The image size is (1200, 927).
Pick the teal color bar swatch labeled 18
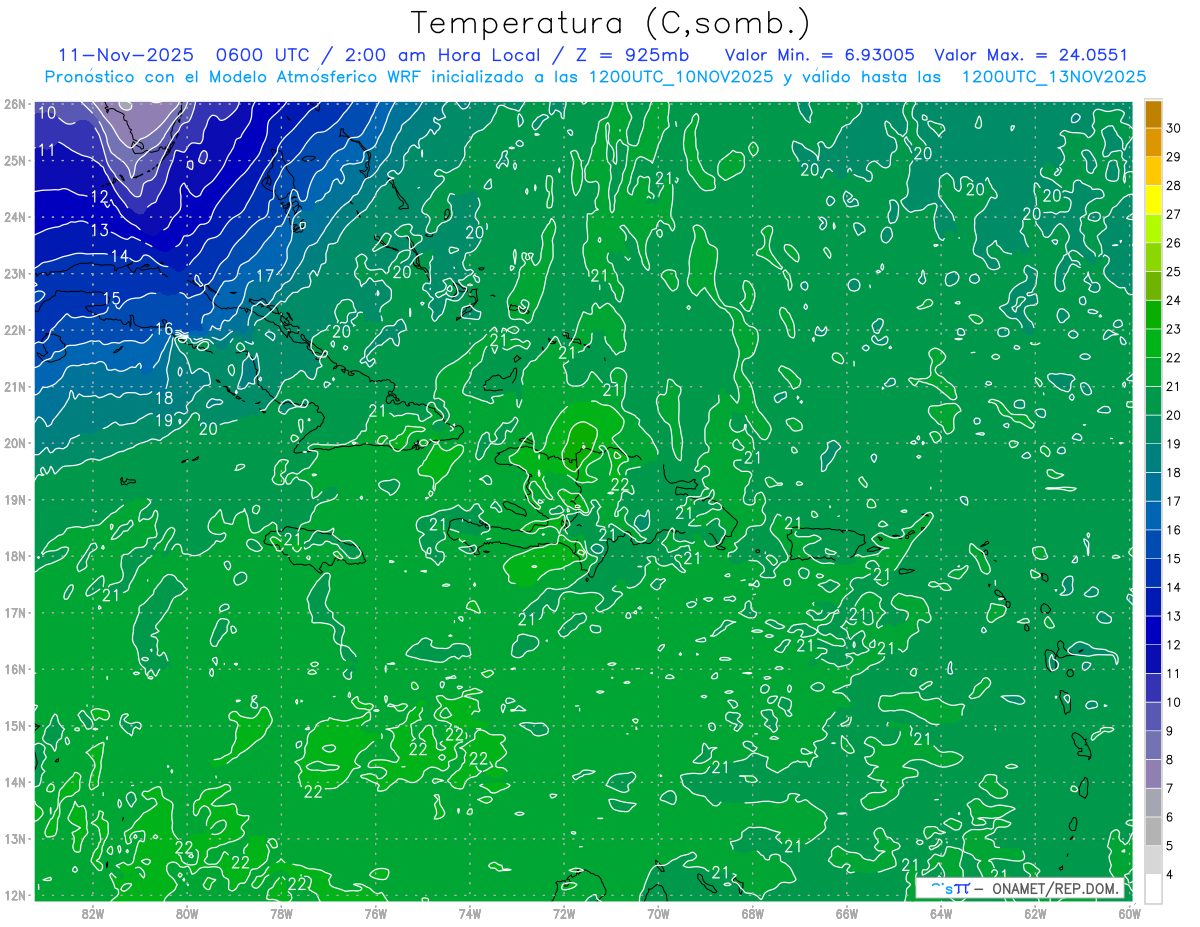(x=1153, y=458)
